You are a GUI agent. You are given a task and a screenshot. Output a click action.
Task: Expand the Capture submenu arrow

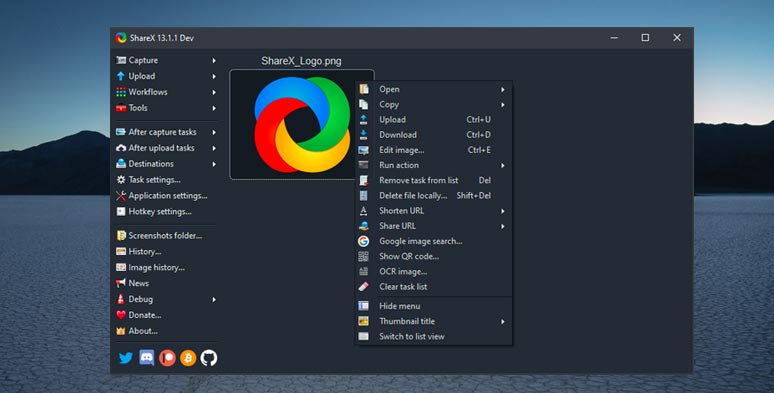coord(214,60)
